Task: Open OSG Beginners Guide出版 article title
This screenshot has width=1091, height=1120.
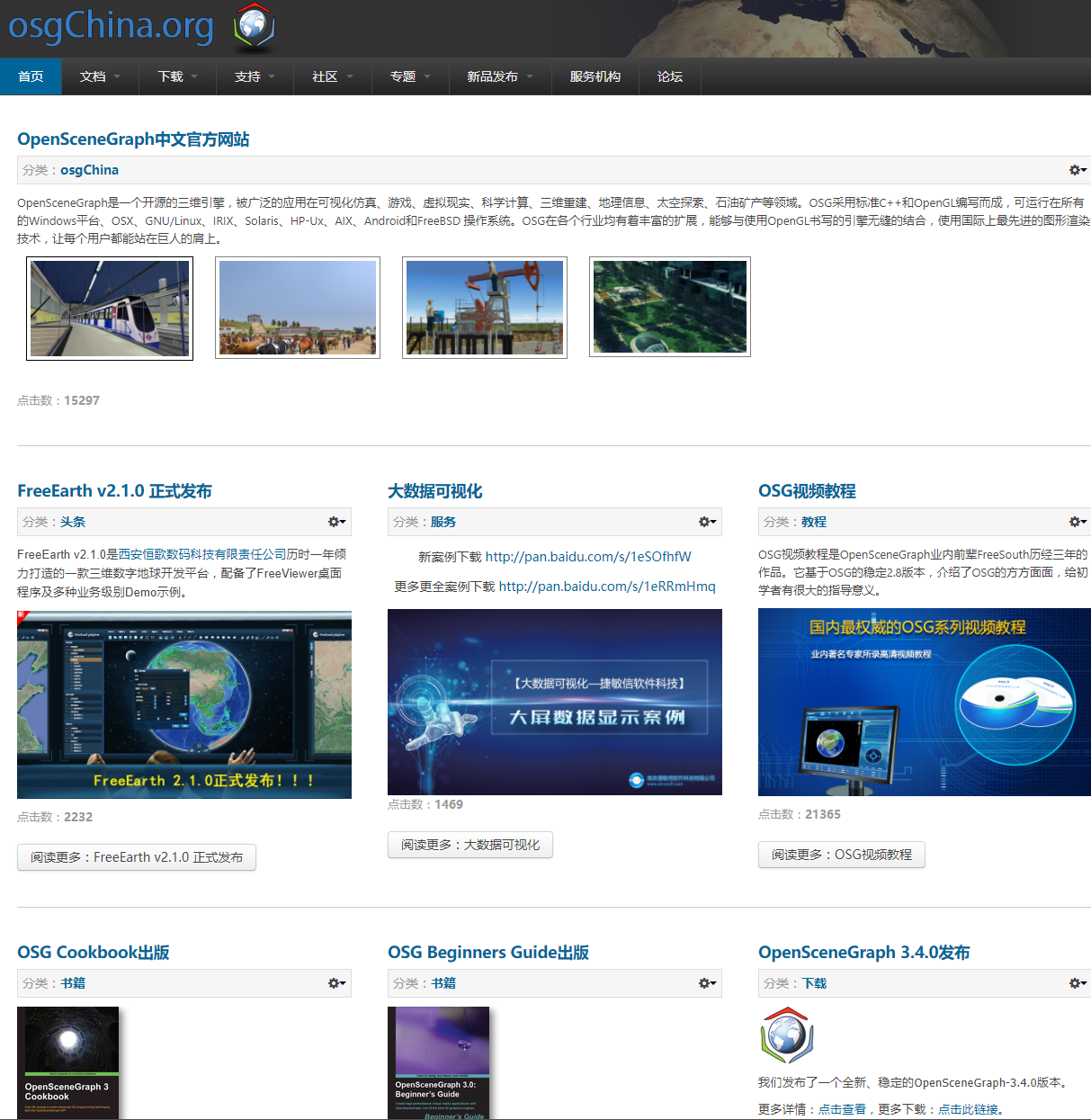Action: point(488,953)
